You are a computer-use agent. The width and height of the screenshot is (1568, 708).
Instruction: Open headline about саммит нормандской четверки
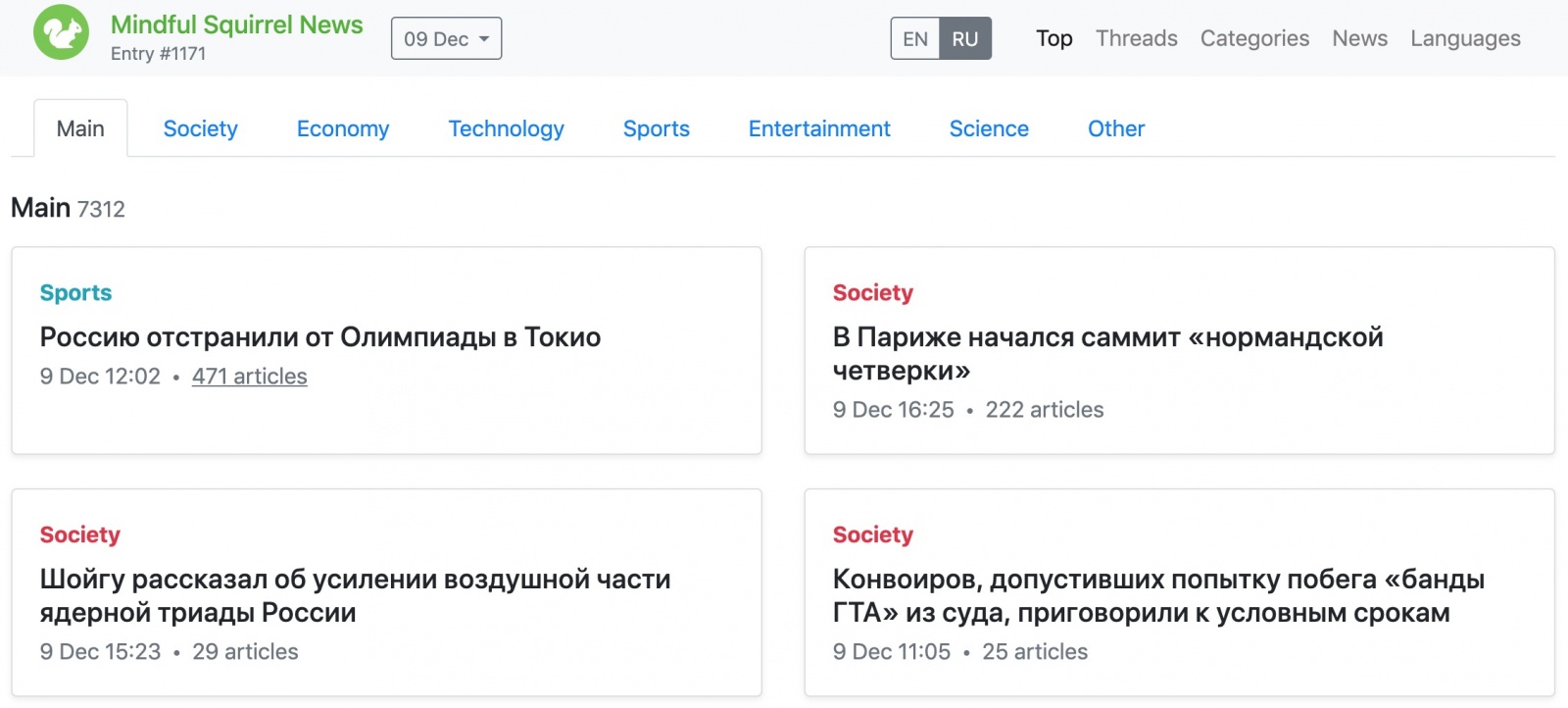tap(1107, 354)
